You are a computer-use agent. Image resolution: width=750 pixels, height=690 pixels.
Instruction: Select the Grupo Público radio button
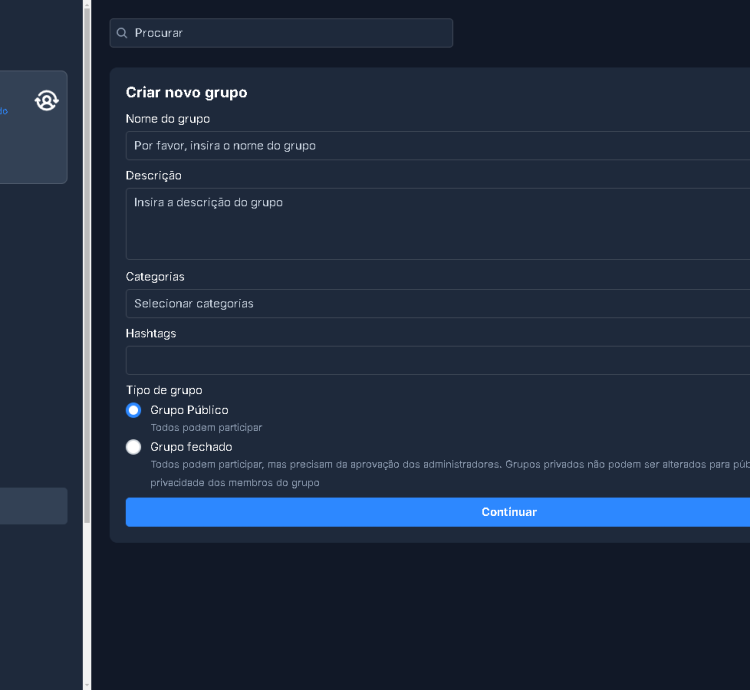pos(134,410)
